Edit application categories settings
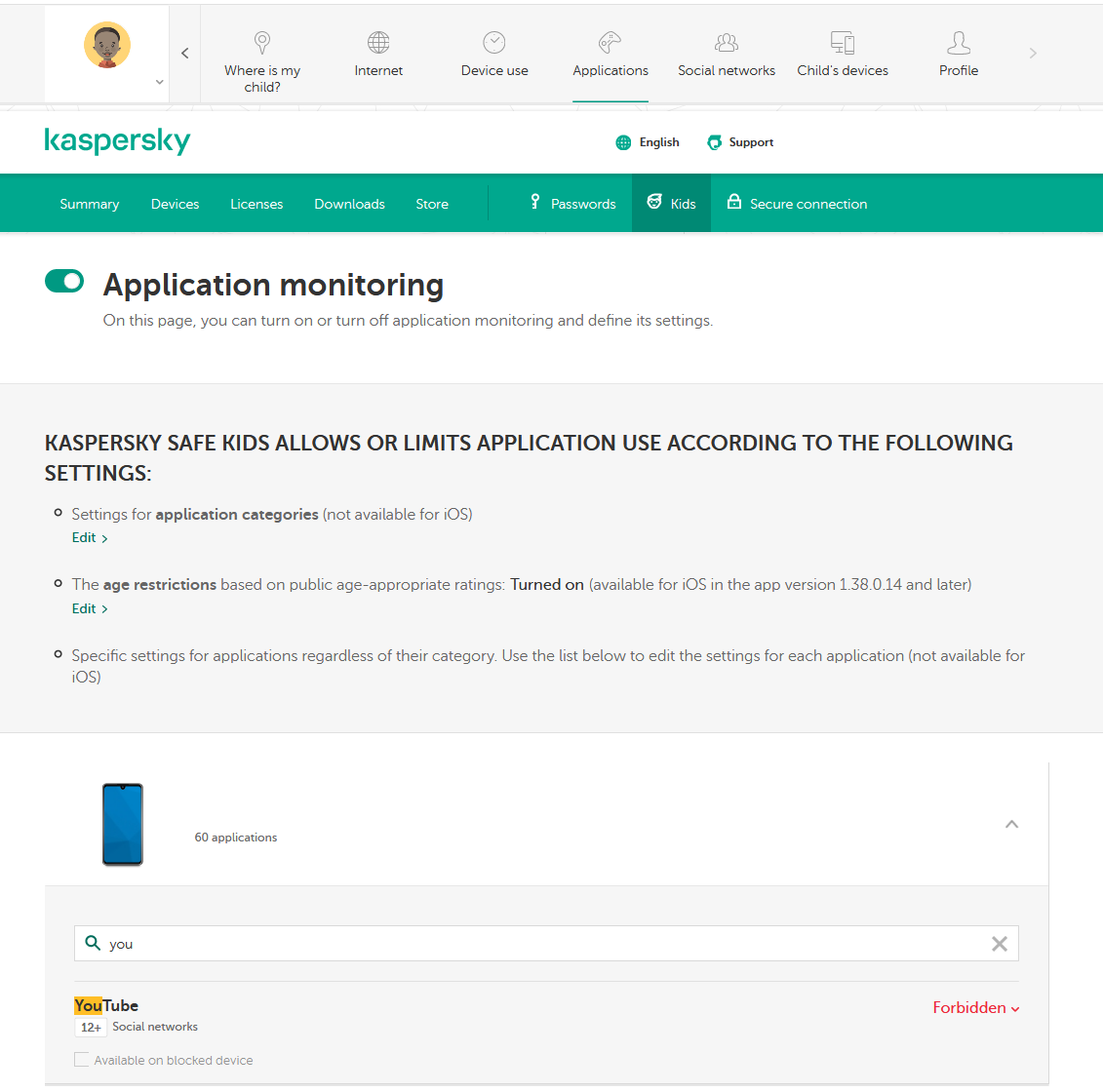The height and width of the screenshot is (1092, 1103). pyautogui.click(x=90, y=538)
